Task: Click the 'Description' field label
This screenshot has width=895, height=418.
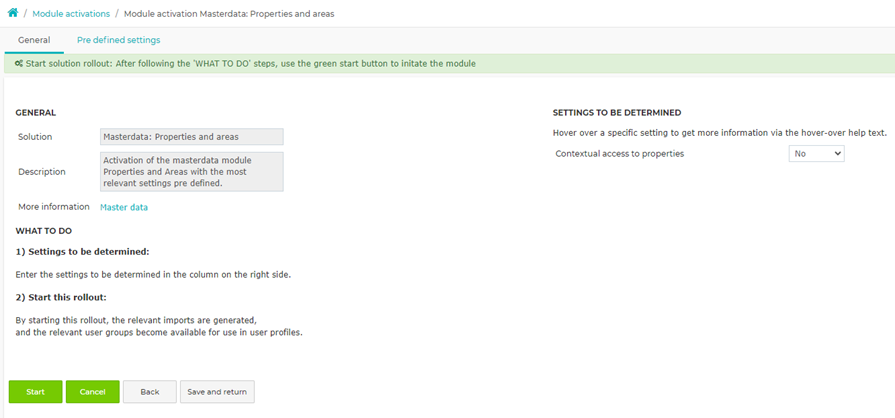Action: pos(42,171)
